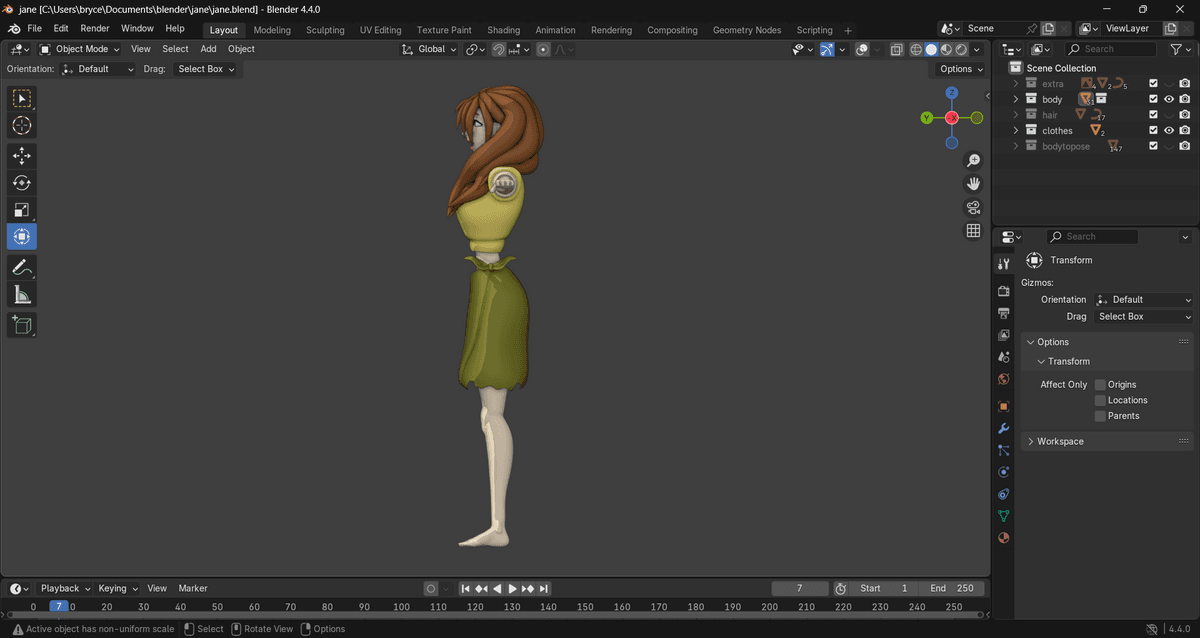Expand the Workspace panel
The image size is (1200, 638).
coord(1060,441)
